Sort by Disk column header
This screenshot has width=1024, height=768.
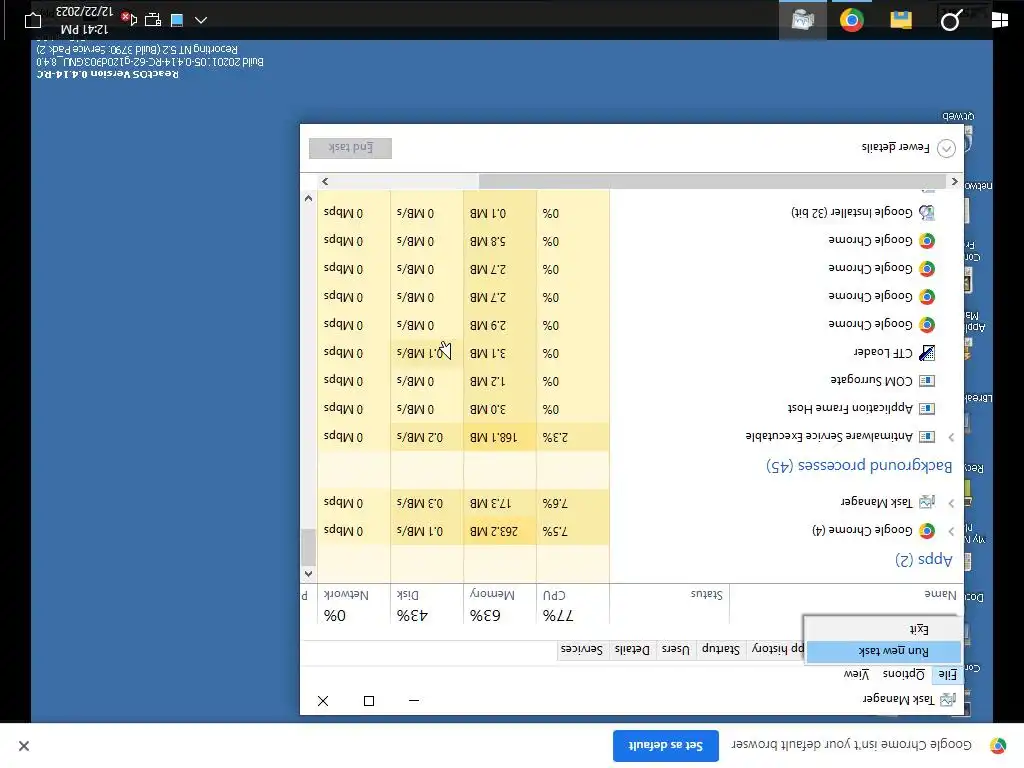point(426,605)
